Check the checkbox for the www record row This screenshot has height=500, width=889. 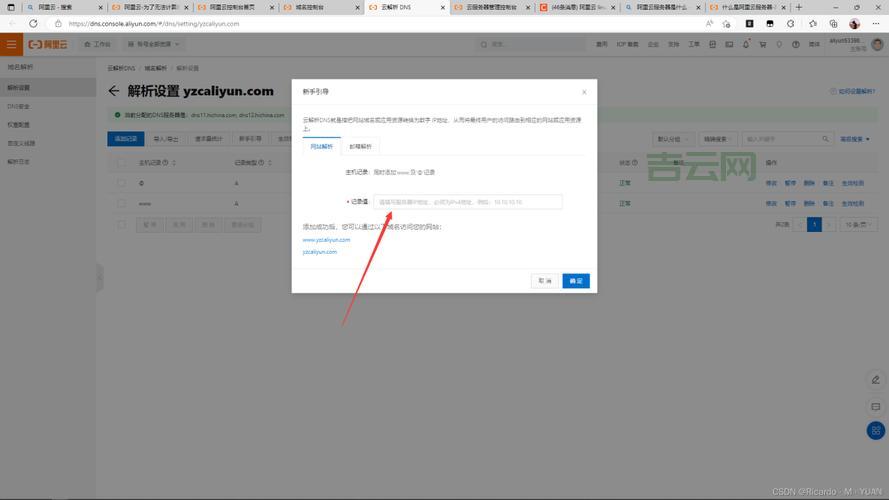tap(122, 203)
